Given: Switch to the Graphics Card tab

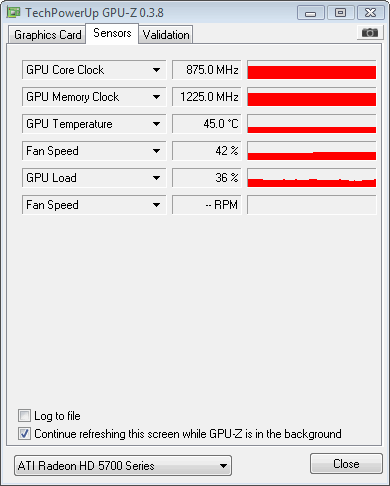Looking at the screenshot, I should 47,35.
